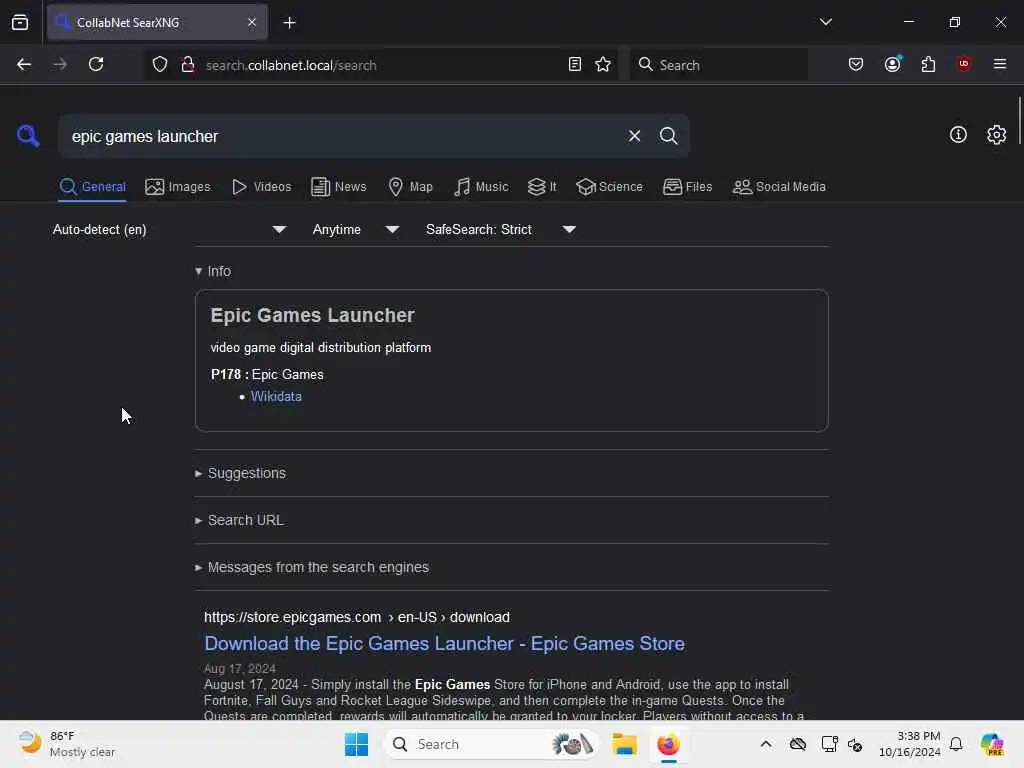The image size is (1024, 768).
Task: Close the CollabNet SearXNG tab
Action: tap(252, 22)
